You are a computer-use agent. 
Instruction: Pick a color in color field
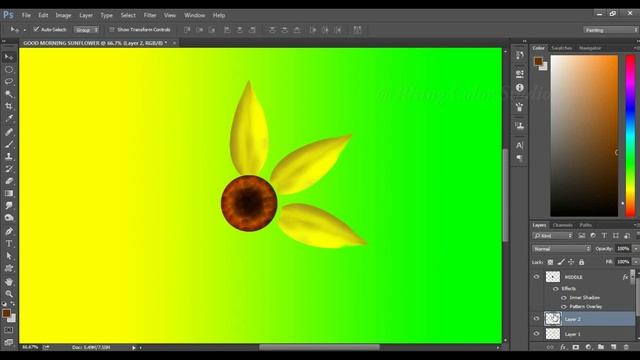(584, 136)
